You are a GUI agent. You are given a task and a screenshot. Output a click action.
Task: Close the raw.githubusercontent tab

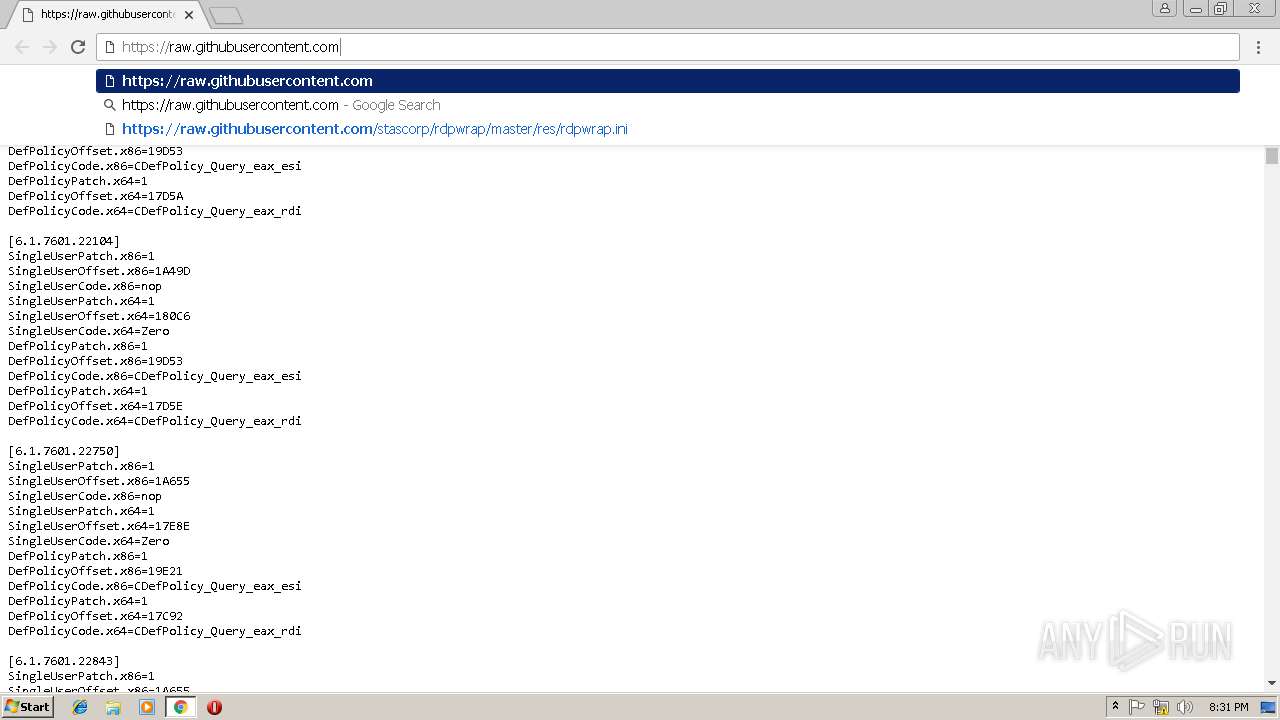pos(189,15)
